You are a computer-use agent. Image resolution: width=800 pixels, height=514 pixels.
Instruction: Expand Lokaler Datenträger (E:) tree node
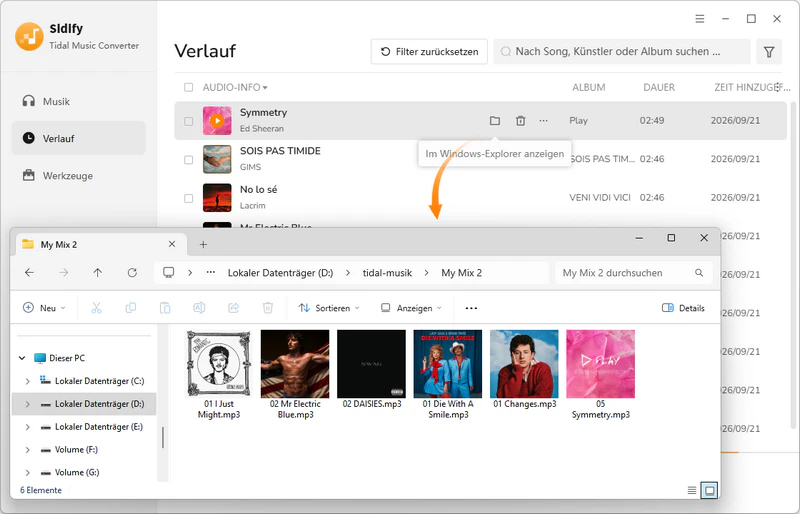pyautogui.click(x=28, y=427)
